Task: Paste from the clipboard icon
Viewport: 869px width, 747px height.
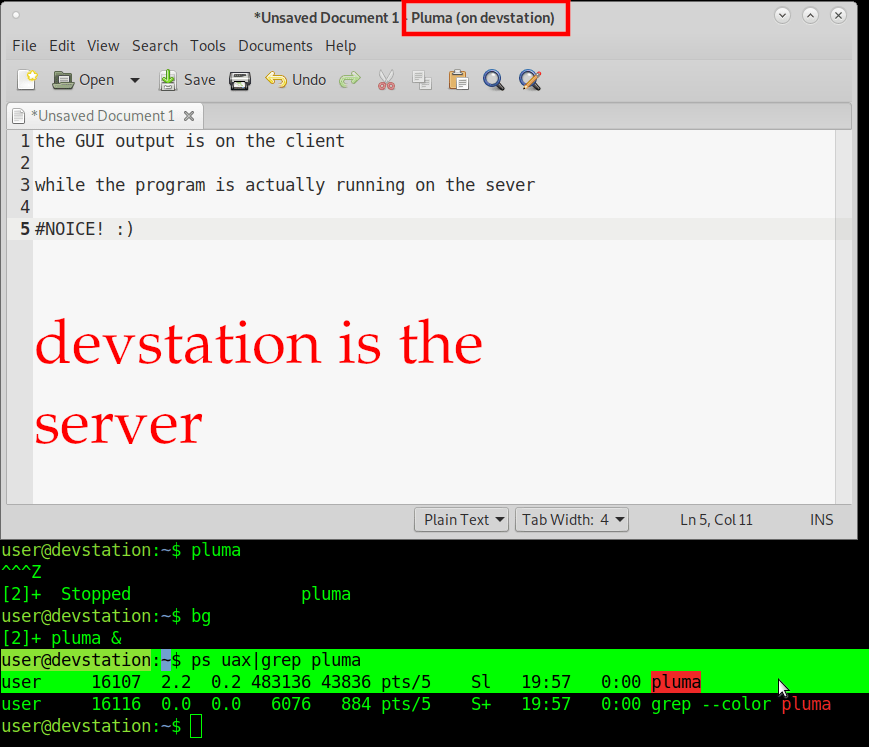Action: [x=458, y=80]
